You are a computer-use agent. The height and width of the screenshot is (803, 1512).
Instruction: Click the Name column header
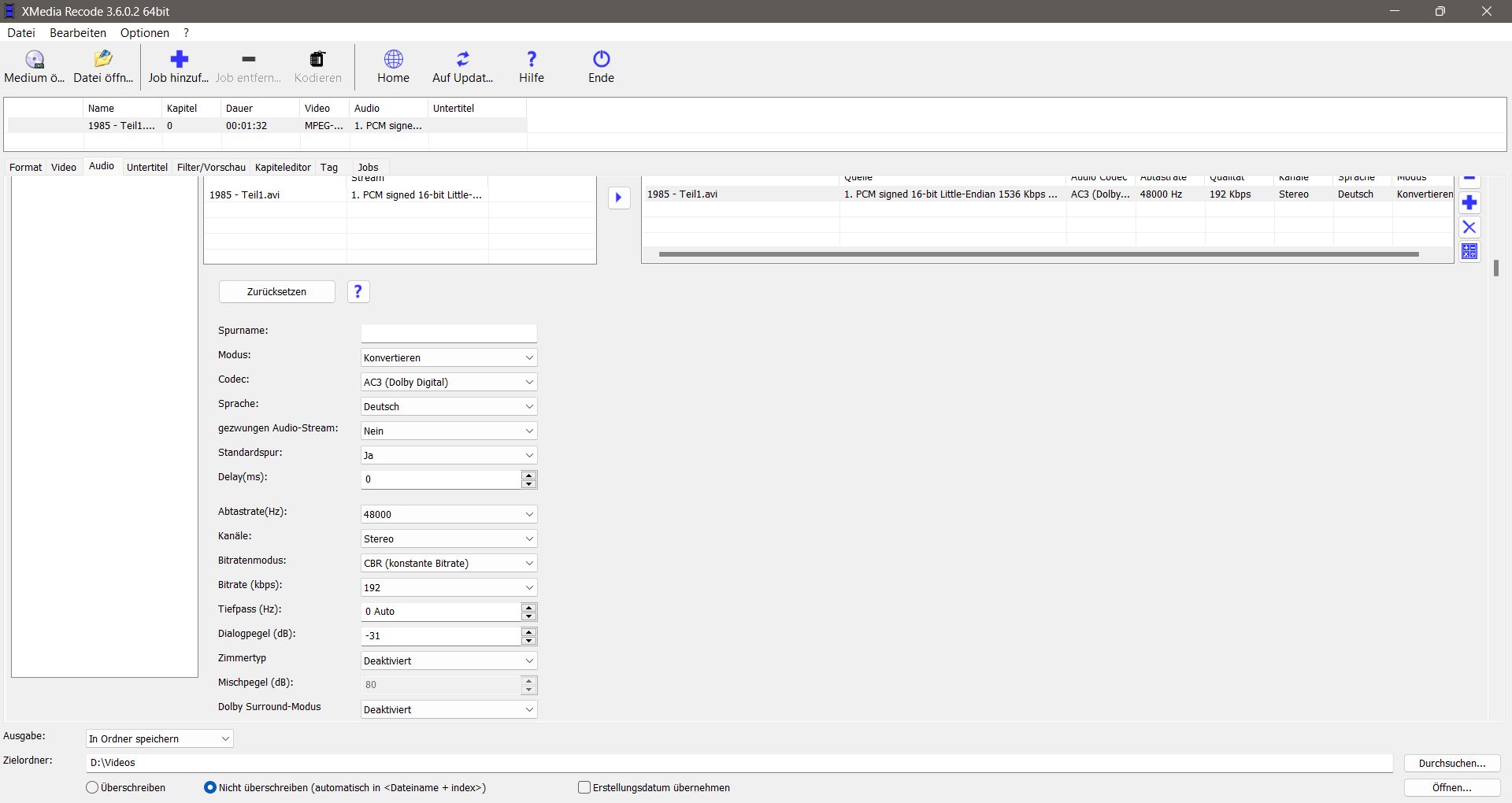pos(123,108)
